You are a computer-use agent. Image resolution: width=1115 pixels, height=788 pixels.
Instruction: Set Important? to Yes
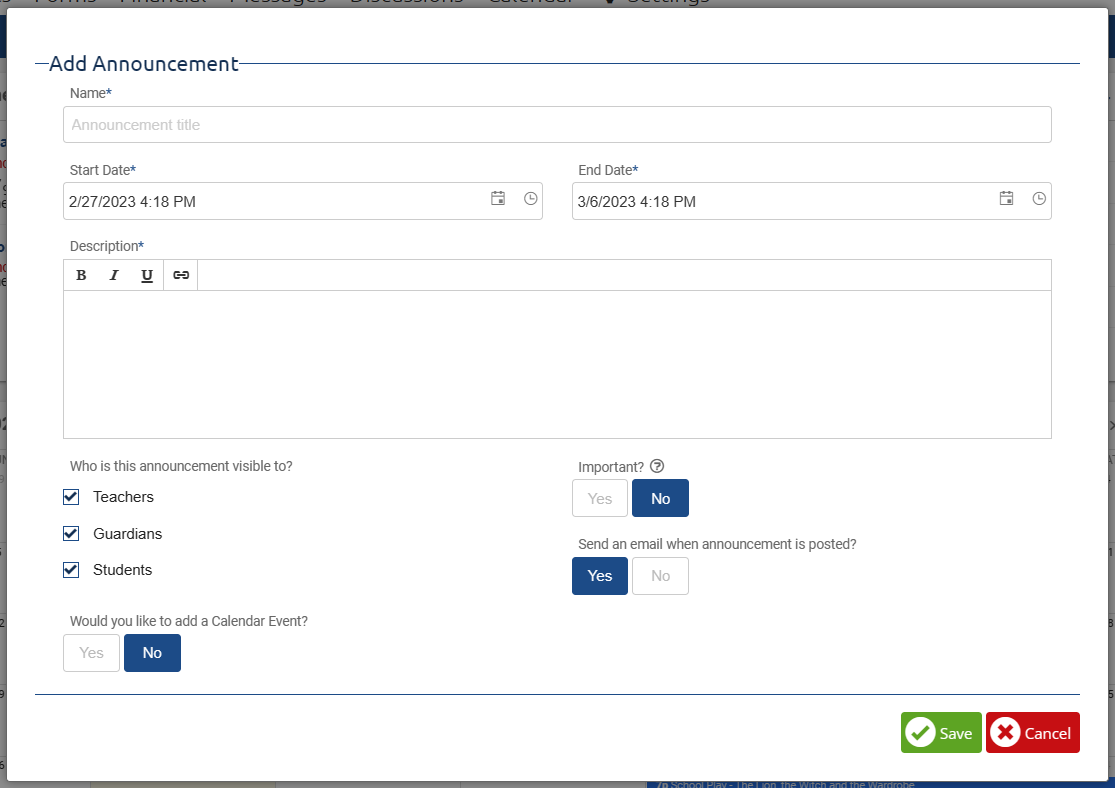click(x=599, y=497)
